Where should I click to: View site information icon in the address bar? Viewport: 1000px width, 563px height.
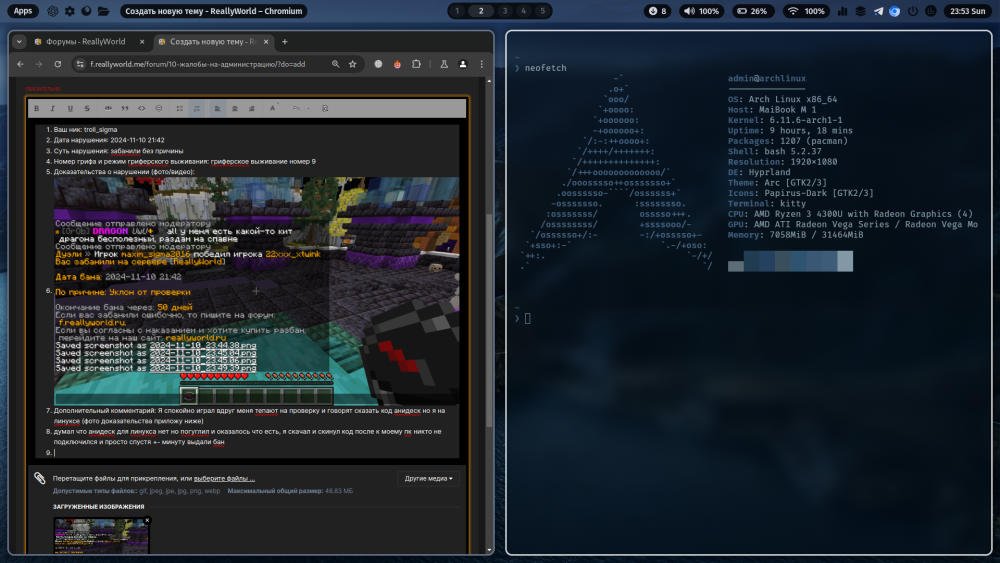point(80,64)
